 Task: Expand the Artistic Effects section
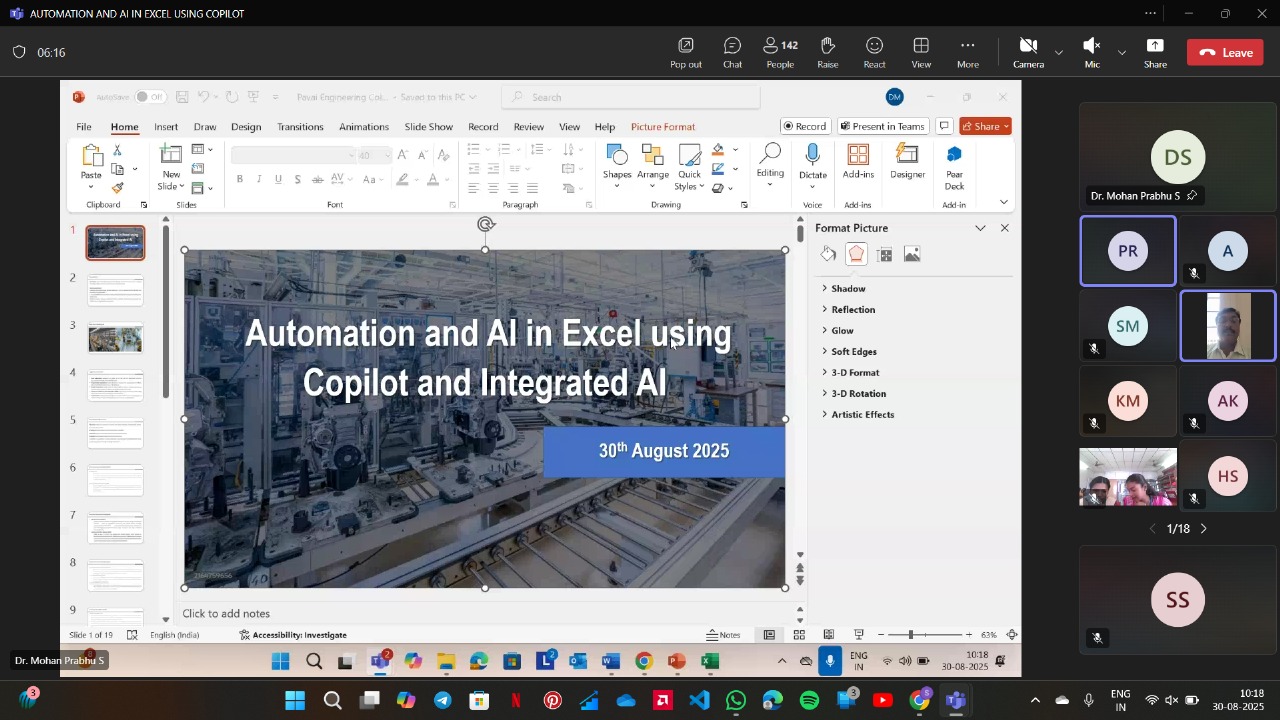pos(862,415)
